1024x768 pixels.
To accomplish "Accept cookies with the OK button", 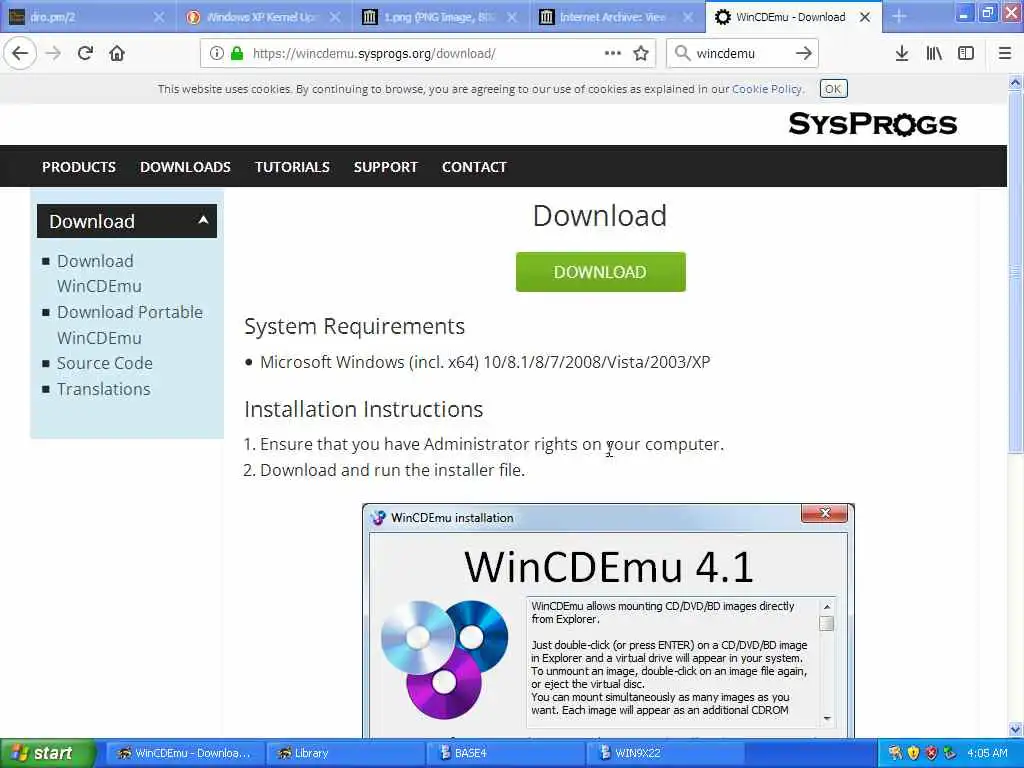I will coord(833,89).
